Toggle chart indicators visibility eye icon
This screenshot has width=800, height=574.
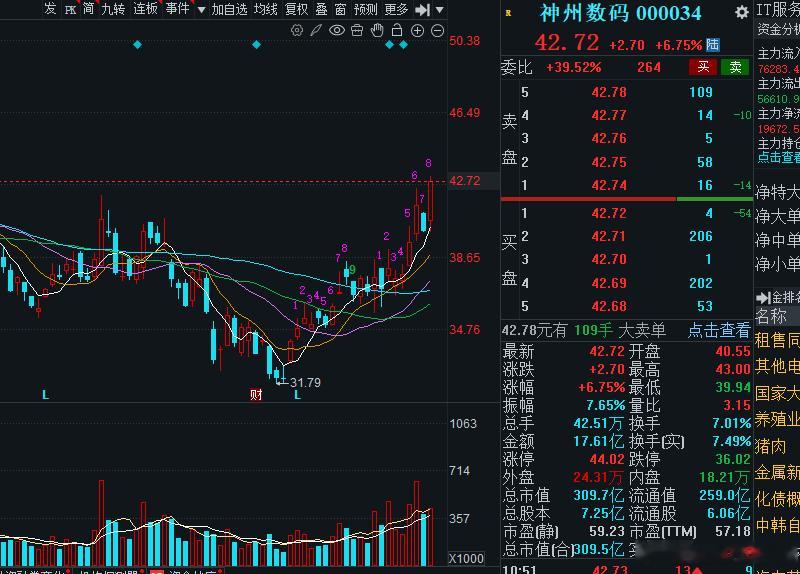337,31
